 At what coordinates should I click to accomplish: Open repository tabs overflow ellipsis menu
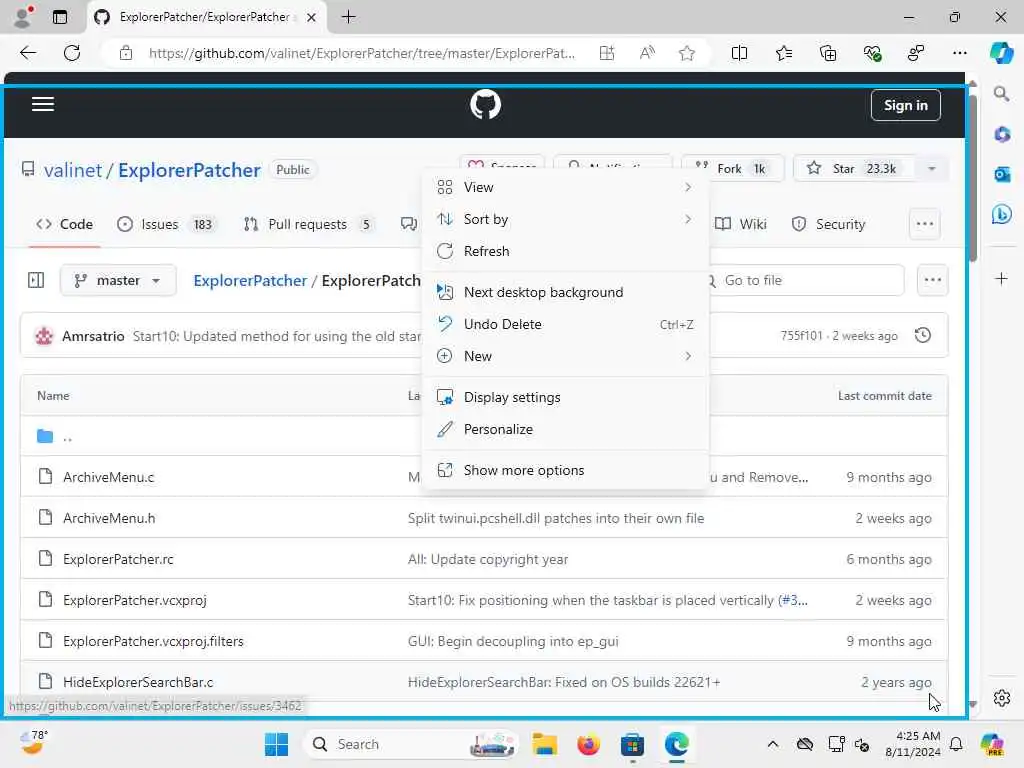[x=925, y=224]
